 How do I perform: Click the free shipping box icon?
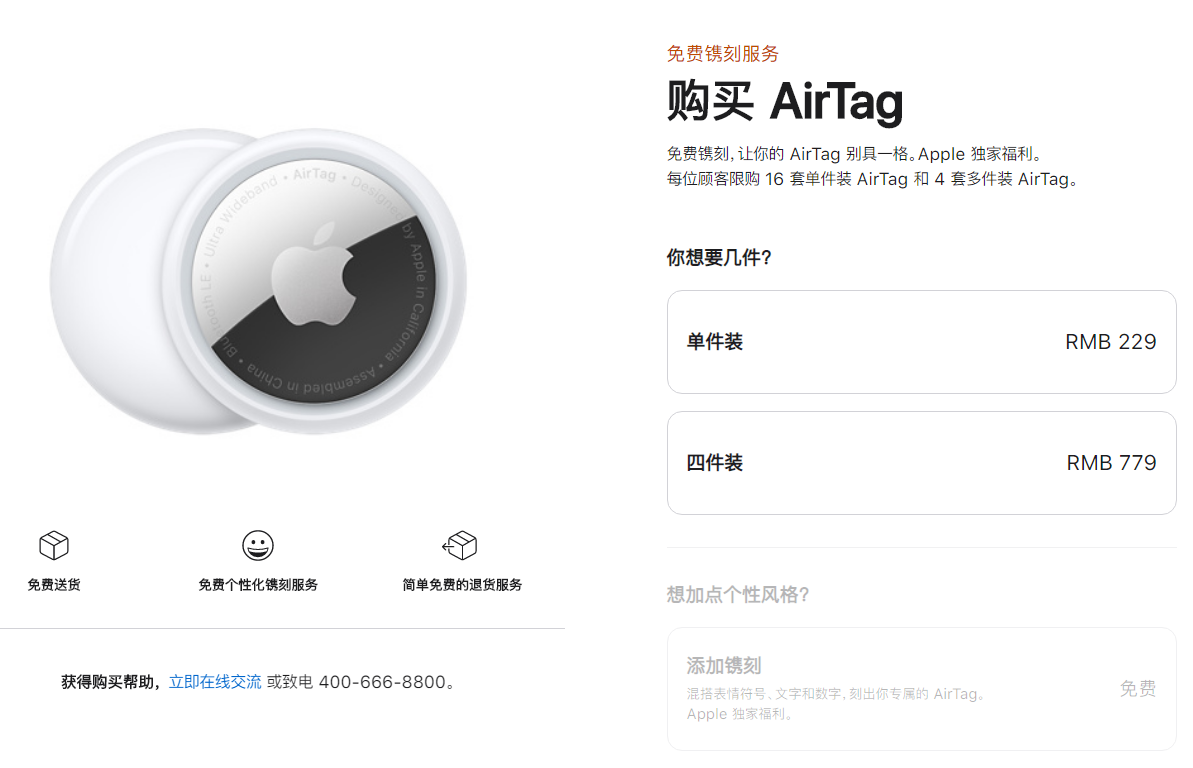point(53,545)
